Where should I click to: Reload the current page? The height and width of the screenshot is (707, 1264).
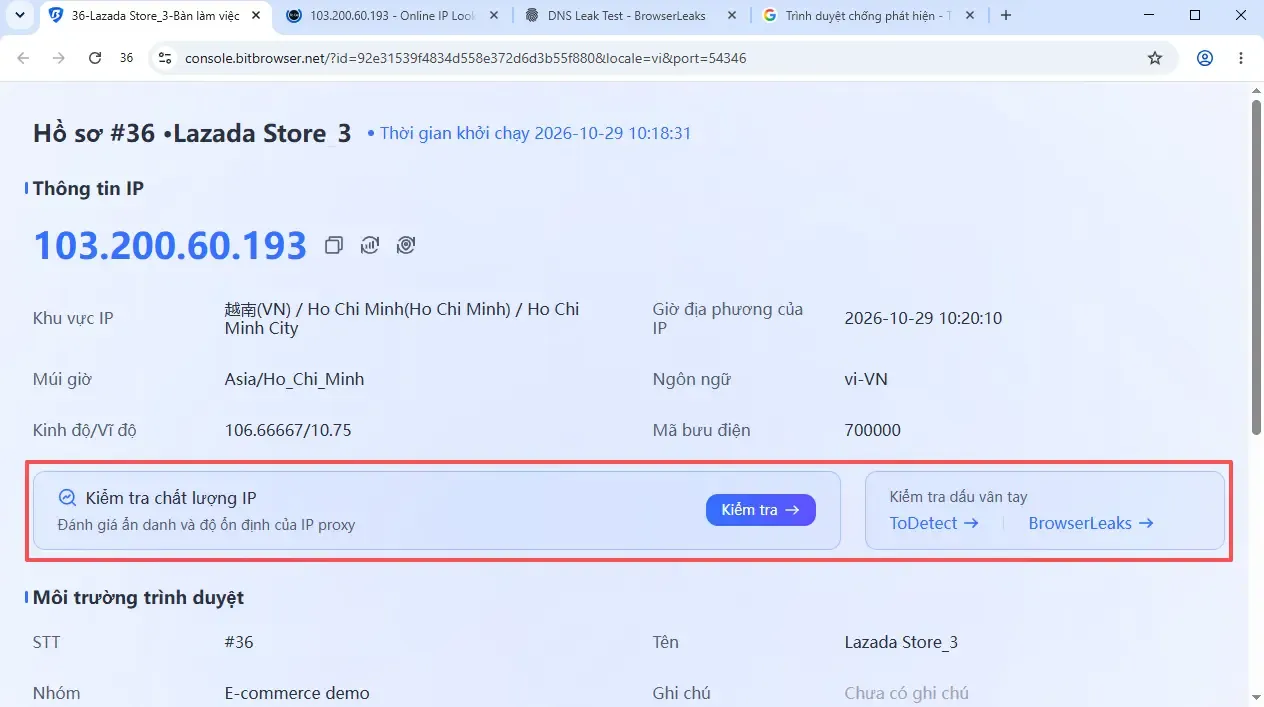tap(95, 58)
